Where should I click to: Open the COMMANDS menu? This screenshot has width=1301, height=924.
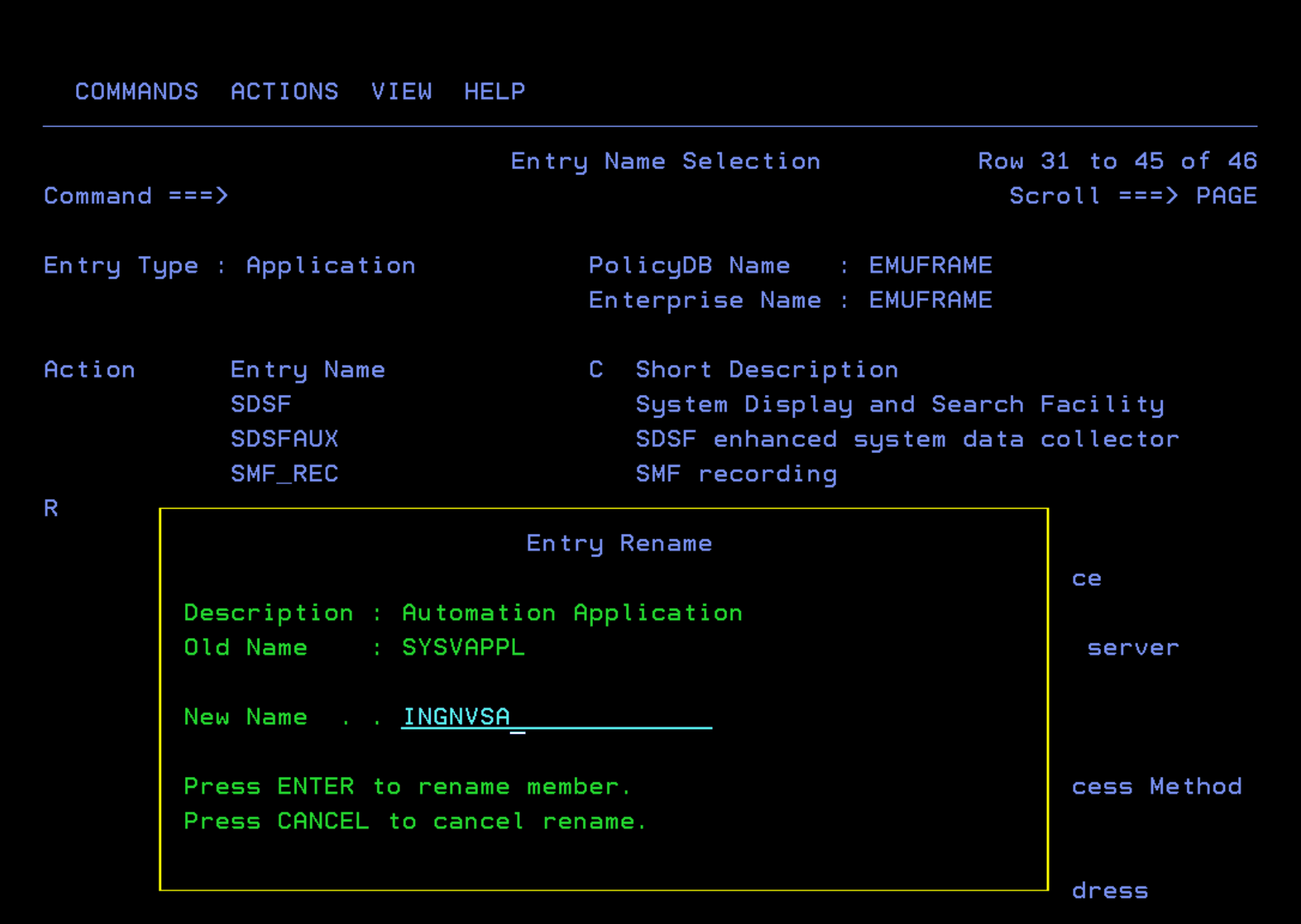pyautogui.click(x=136, y=92)
